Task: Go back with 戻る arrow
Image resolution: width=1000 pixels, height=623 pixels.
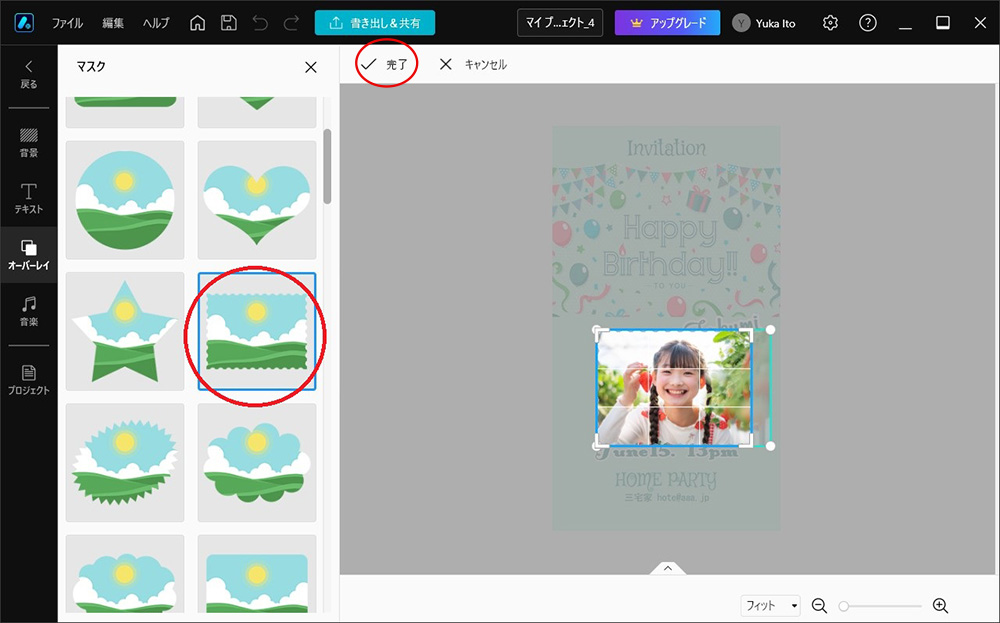Action: click(x=29, y=75)
